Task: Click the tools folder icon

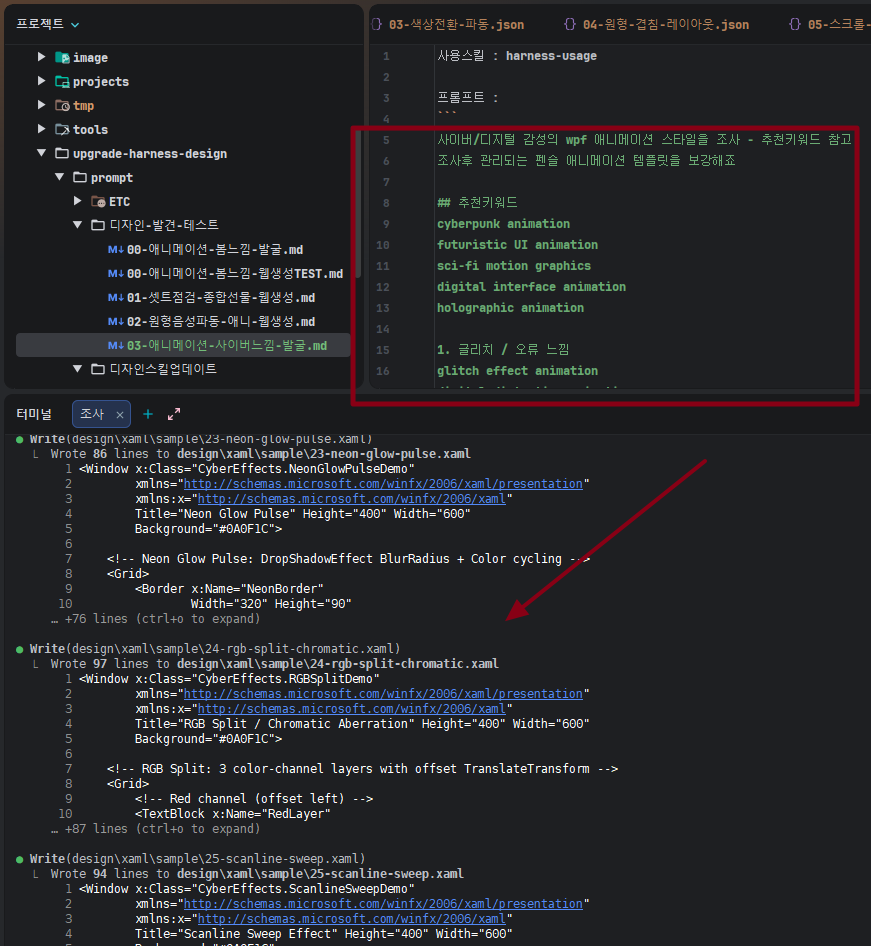Action: point(62,130)
